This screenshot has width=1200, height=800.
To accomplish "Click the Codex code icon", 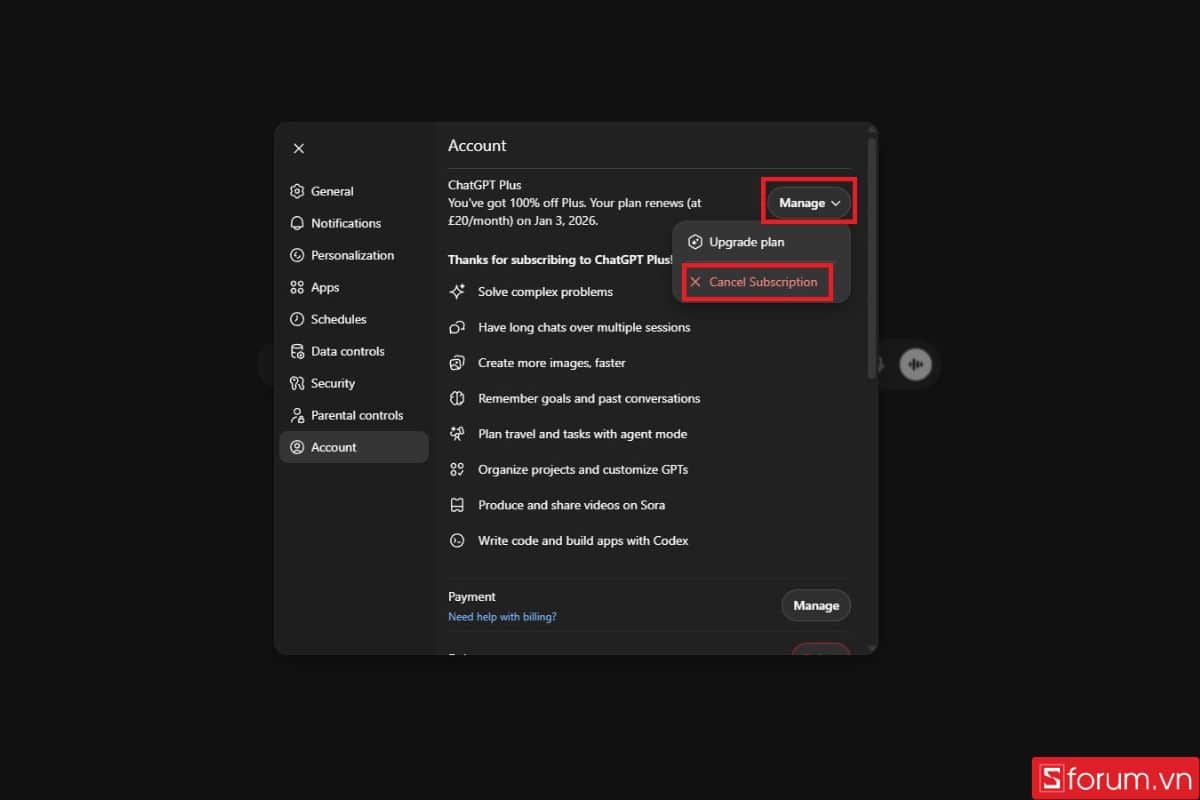I will pyautogui.click(x=457, y=540).
